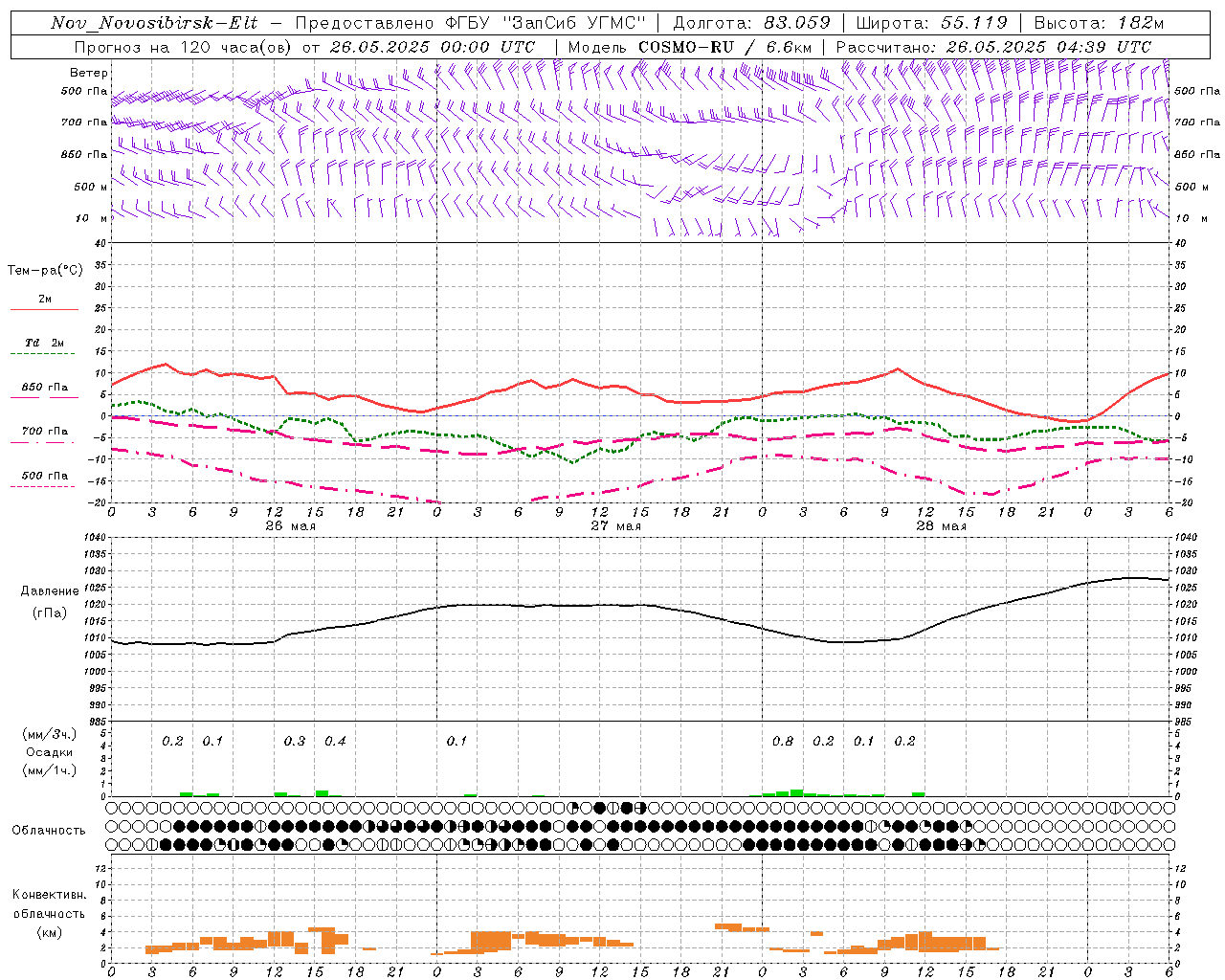This screenshot has height=980, width=1225.
Task: Click the Давление pressure panel label
Action: [x=50, y=591]
